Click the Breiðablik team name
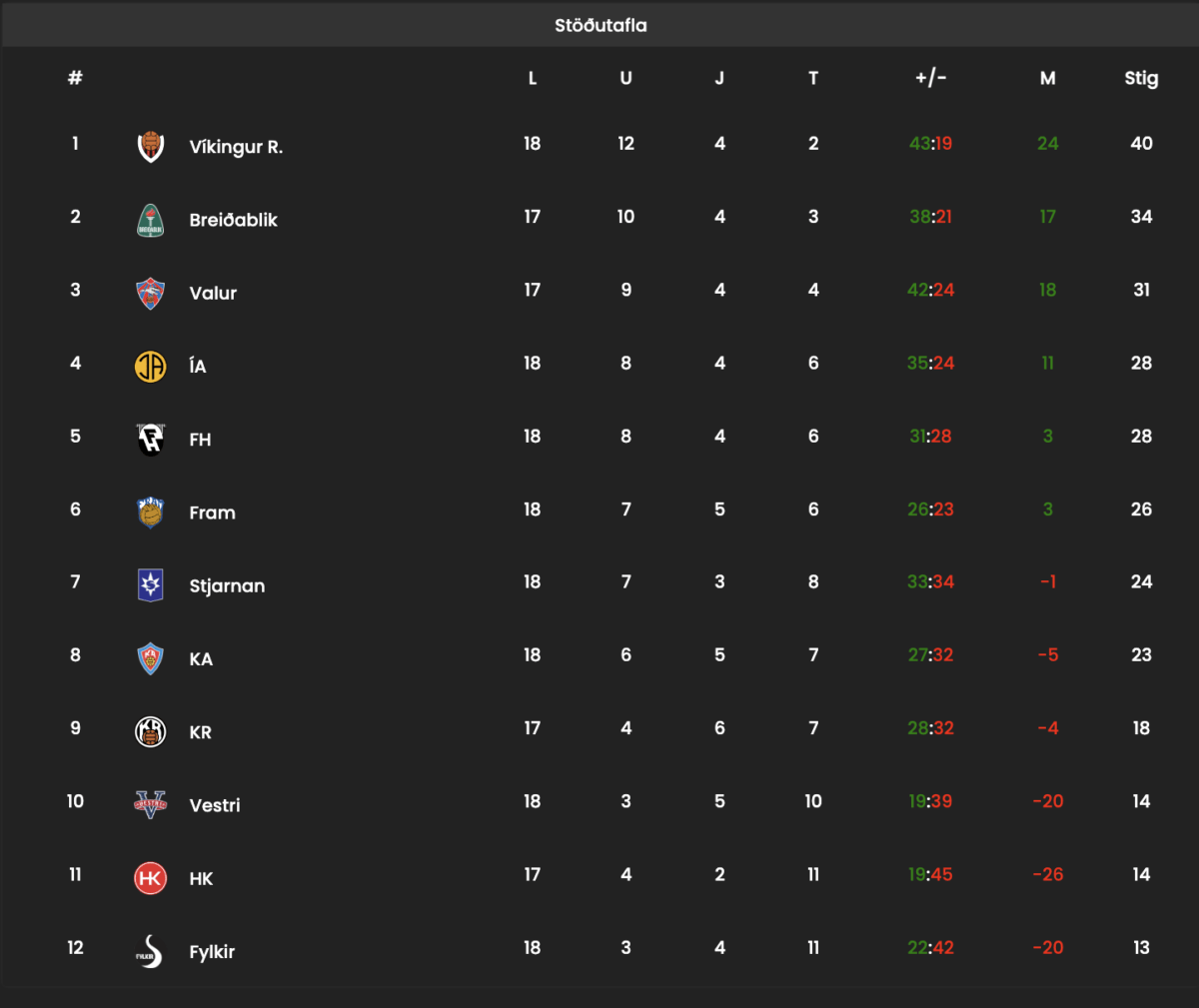This screenshot has height=1008, width=1199. pos(233,220)
